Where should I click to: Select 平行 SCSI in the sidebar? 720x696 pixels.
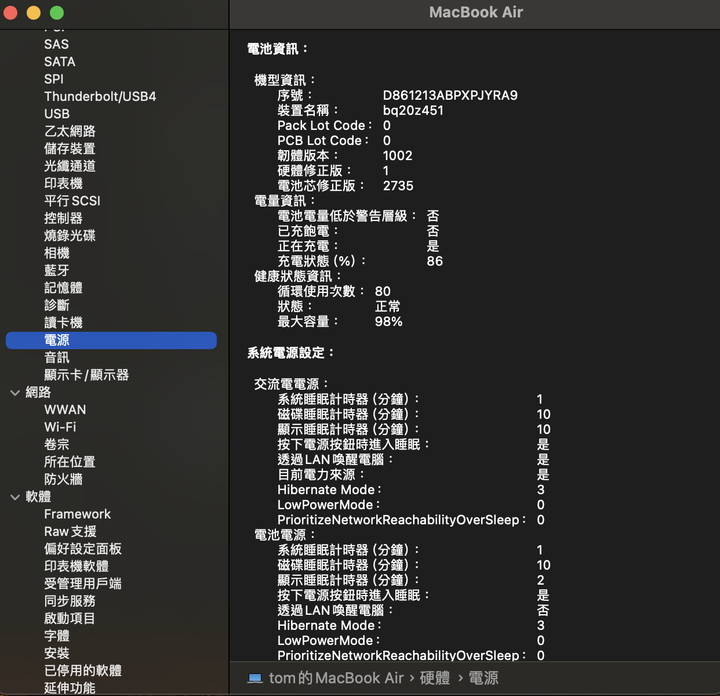[x=72, y=201]
